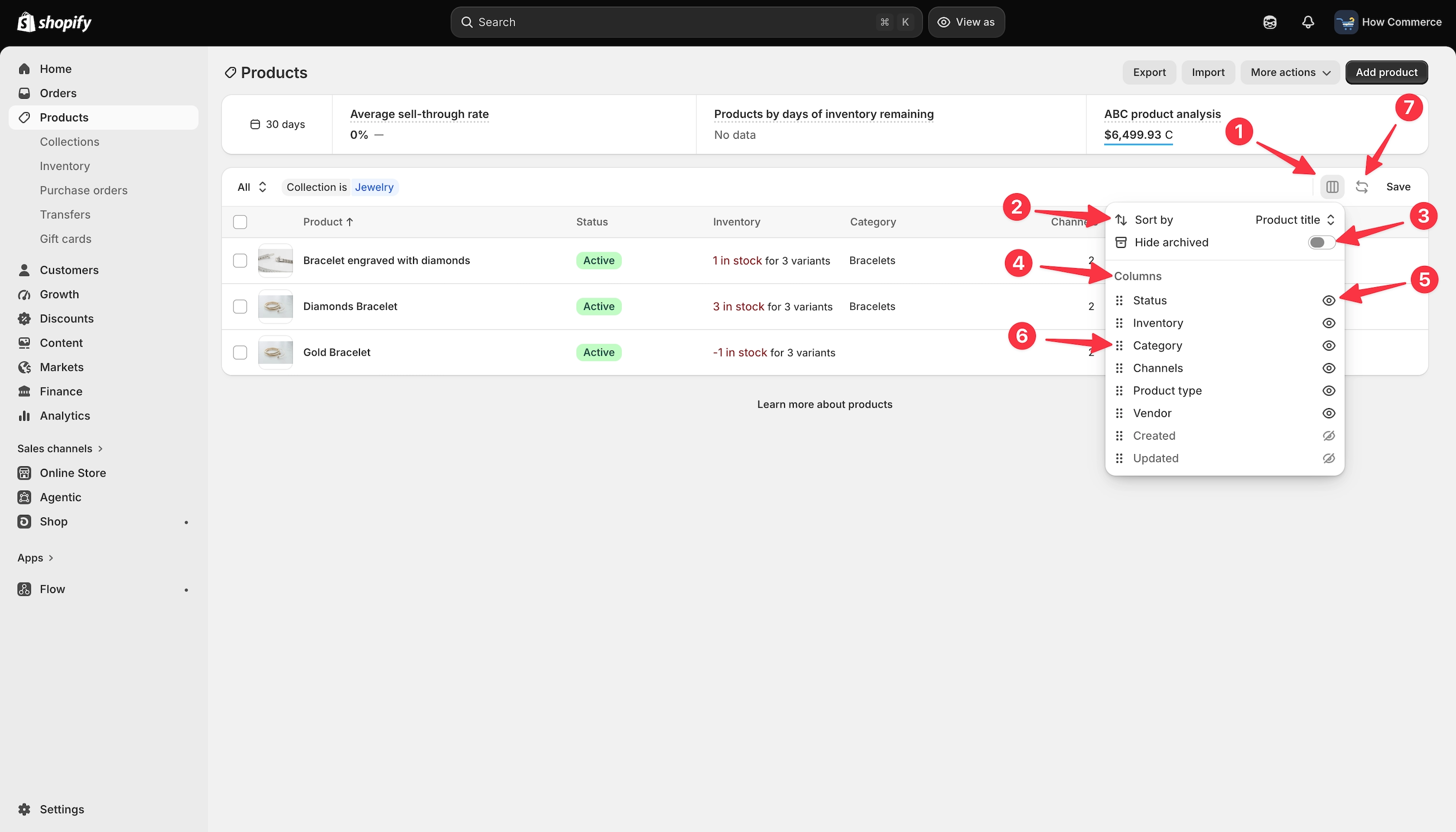Image resolution: width=1456 pixels, height=832 pixels.
Task: Click the drag handle for Vendor column
Action: 1119,413
